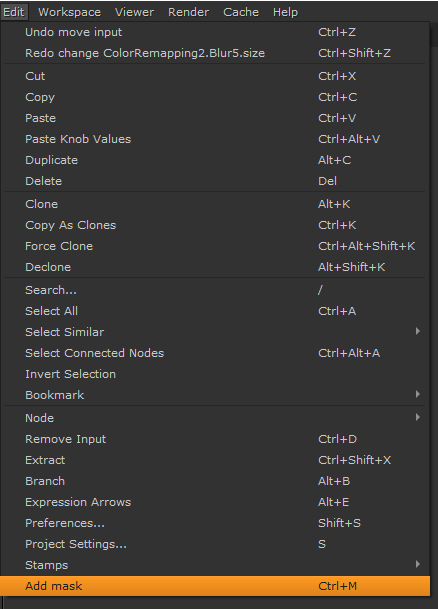
Task: Open Preferences... dialog
Action: [x=215, y=523]
